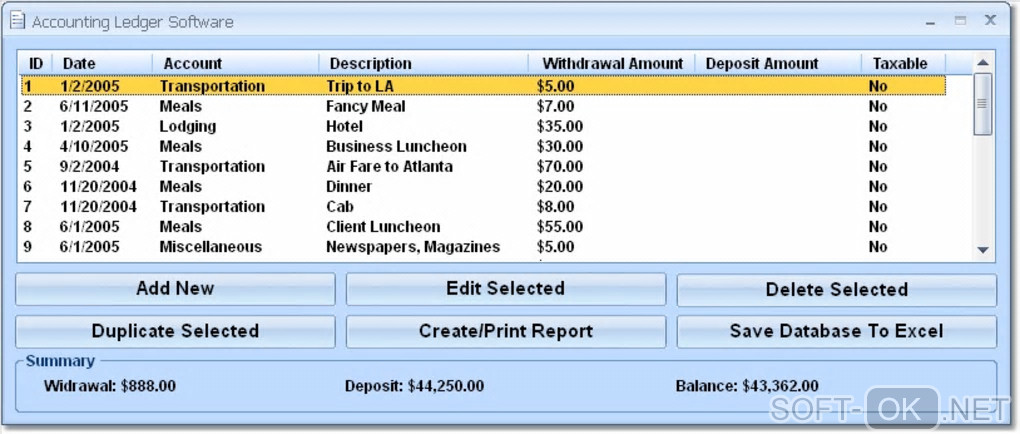Click the $35.00 withdrawal amount
Screen dimensions: 1020x434
pyautogui.click(x=560, y=126)
